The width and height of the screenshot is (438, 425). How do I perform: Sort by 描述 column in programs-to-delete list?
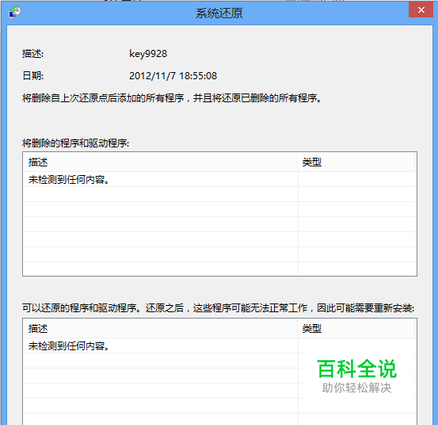(161, 162)
